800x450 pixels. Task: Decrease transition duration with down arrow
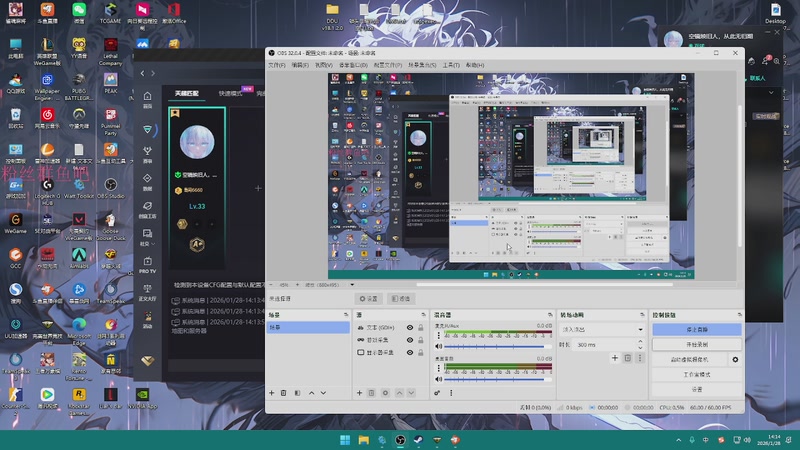[640, 348]
